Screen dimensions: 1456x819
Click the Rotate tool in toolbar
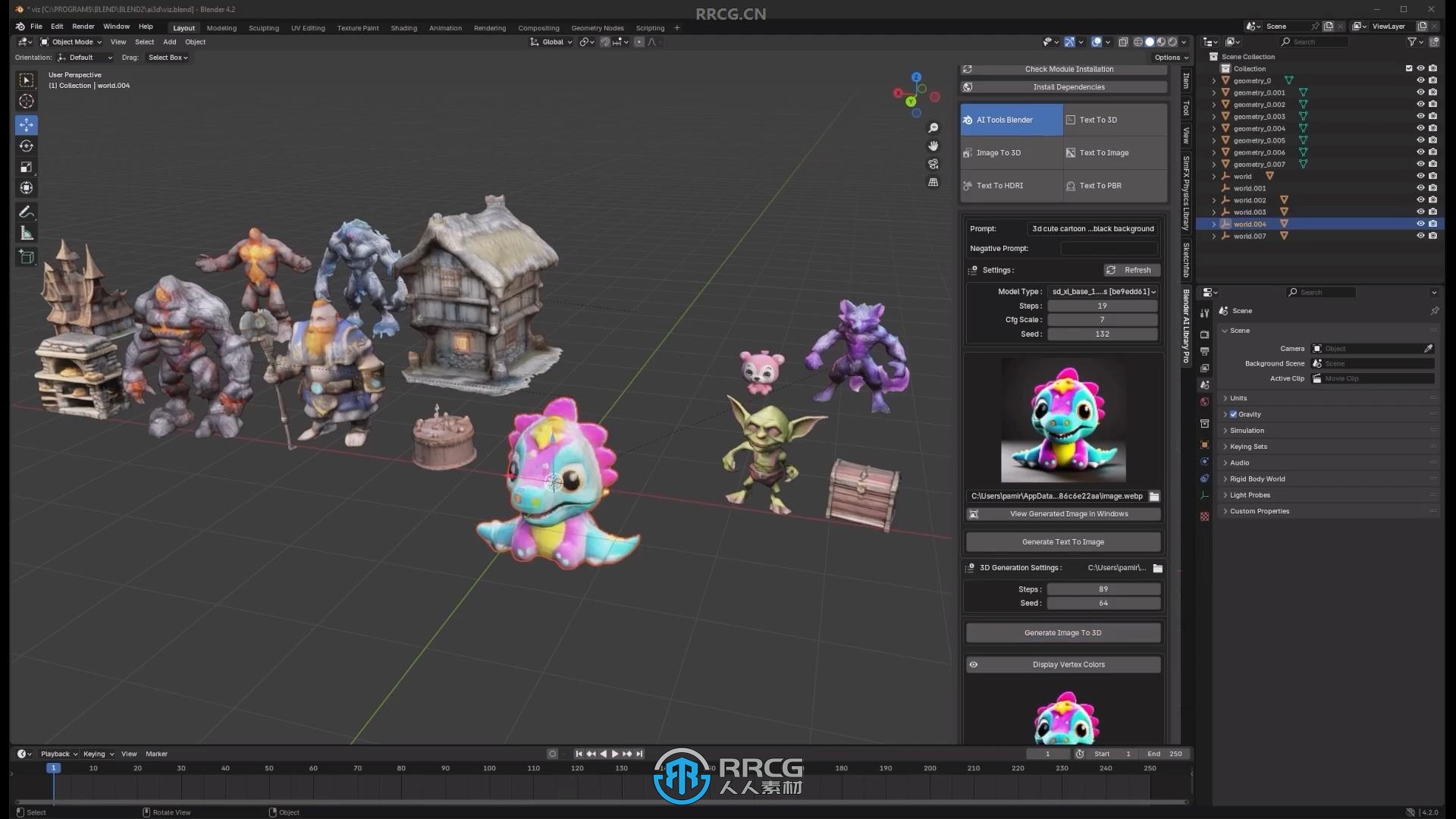click(x=26, y=145)
